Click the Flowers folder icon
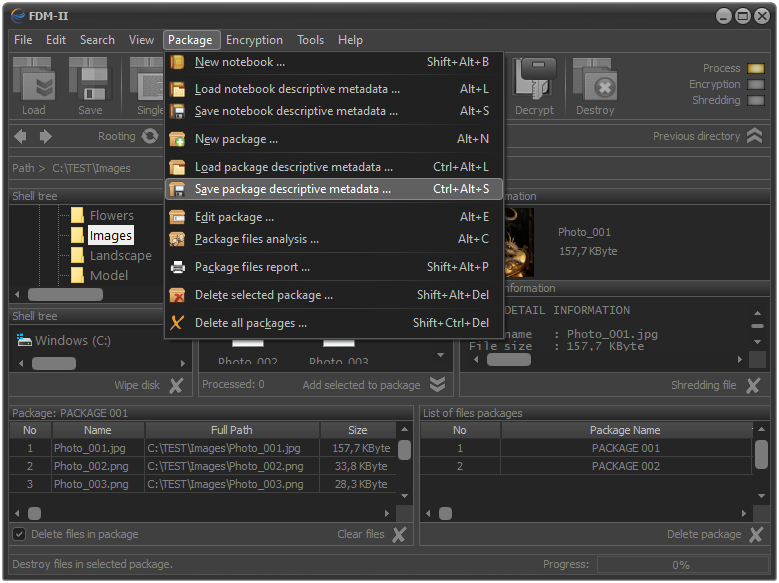 [x=77, y=215]
